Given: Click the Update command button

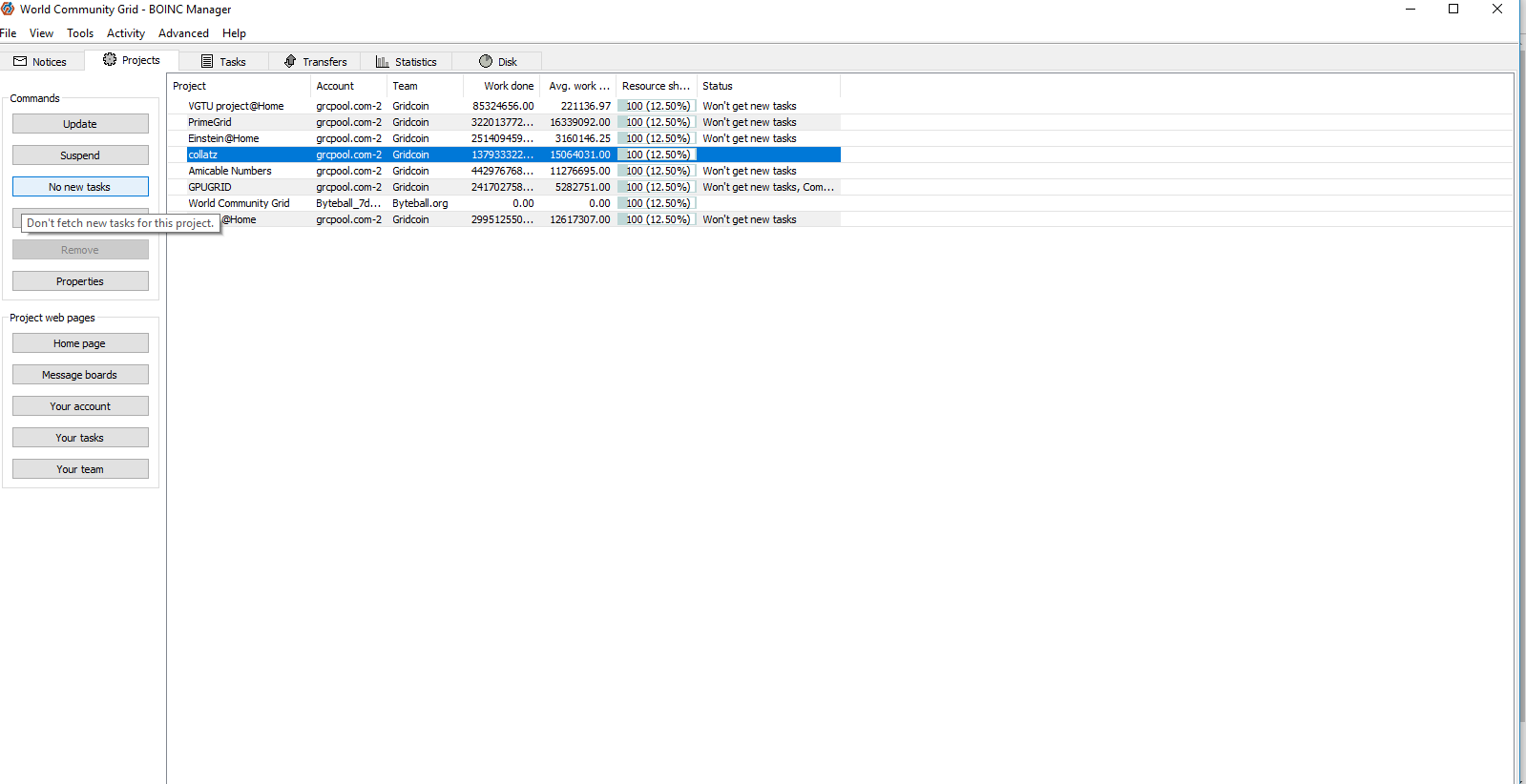Looking at the screenshot, I should coord(80,124).
